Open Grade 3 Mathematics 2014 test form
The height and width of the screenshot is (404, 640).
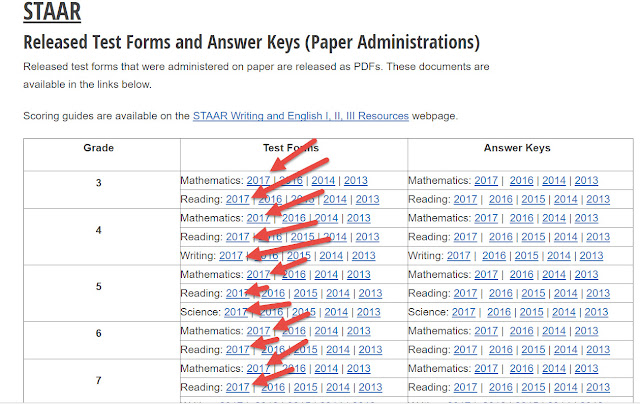[323, 180]
